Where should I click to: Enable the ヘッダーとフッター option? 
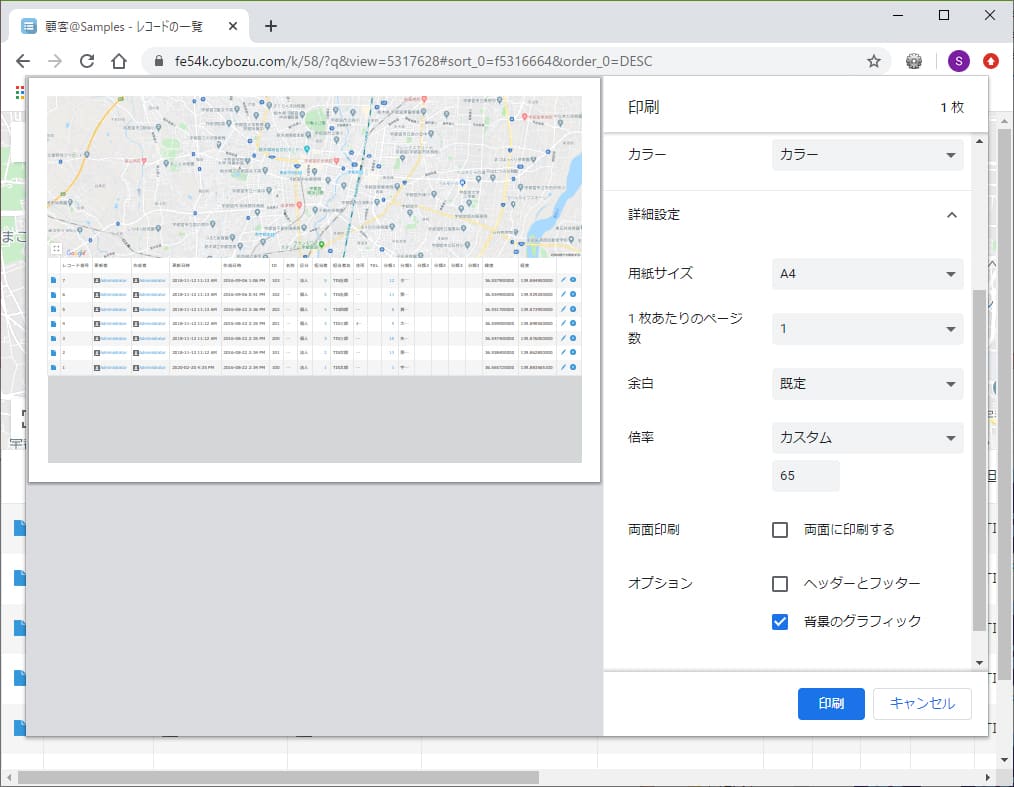coord(780,583)
